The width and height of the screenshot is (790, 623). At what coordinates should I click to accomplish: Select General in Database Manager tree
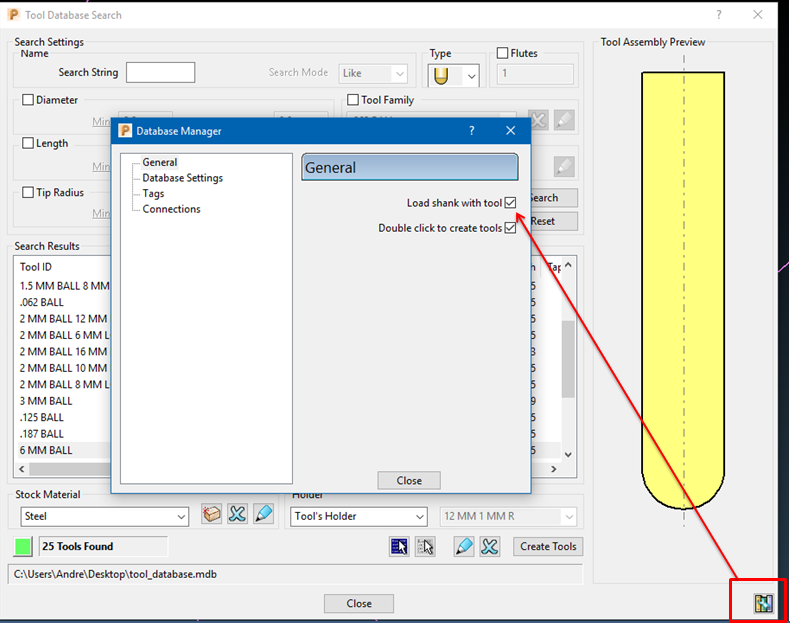tap(160, 162)
